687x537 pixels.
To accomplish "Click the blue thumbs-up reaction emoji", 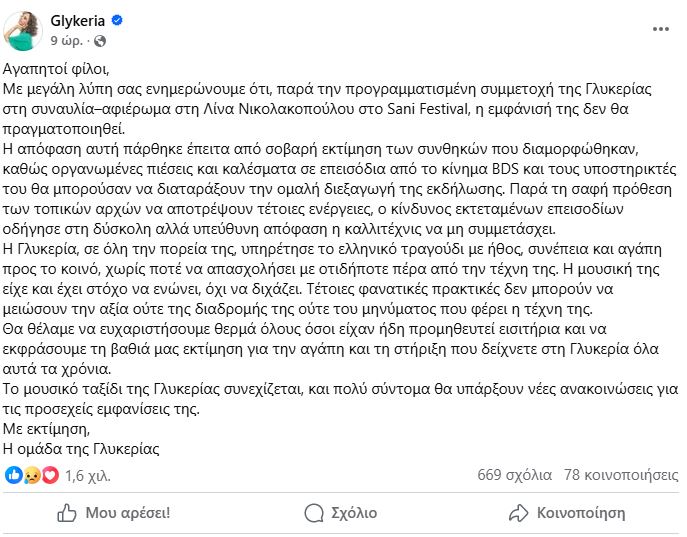I will [x=14, y=475].
